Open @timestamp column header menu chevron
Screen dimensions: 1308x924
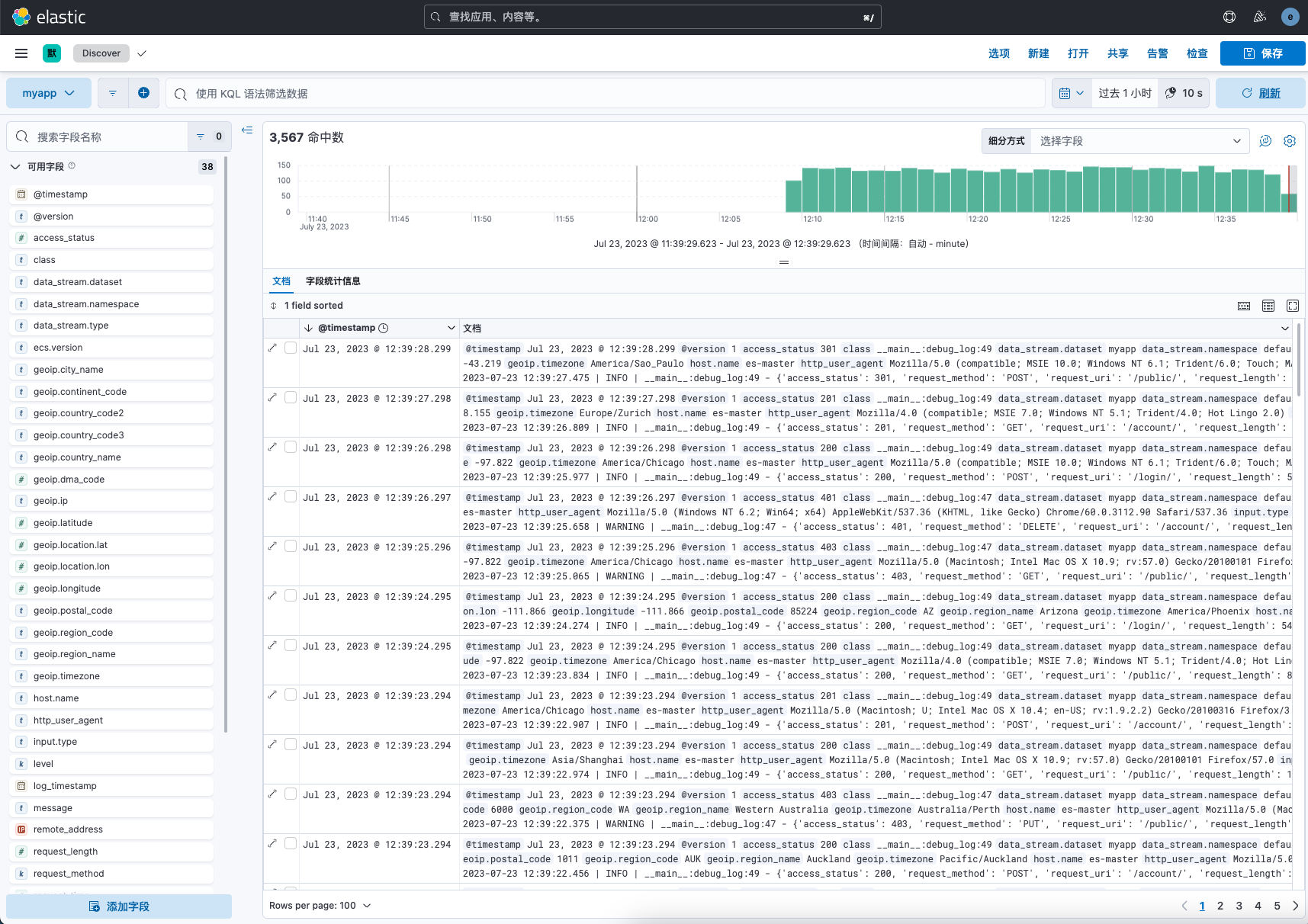[451, 328]
